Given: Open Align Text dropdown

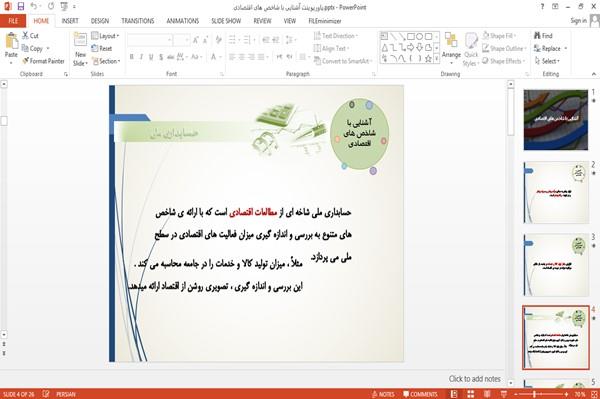Looking at the screenshot, I should [331, 49].
